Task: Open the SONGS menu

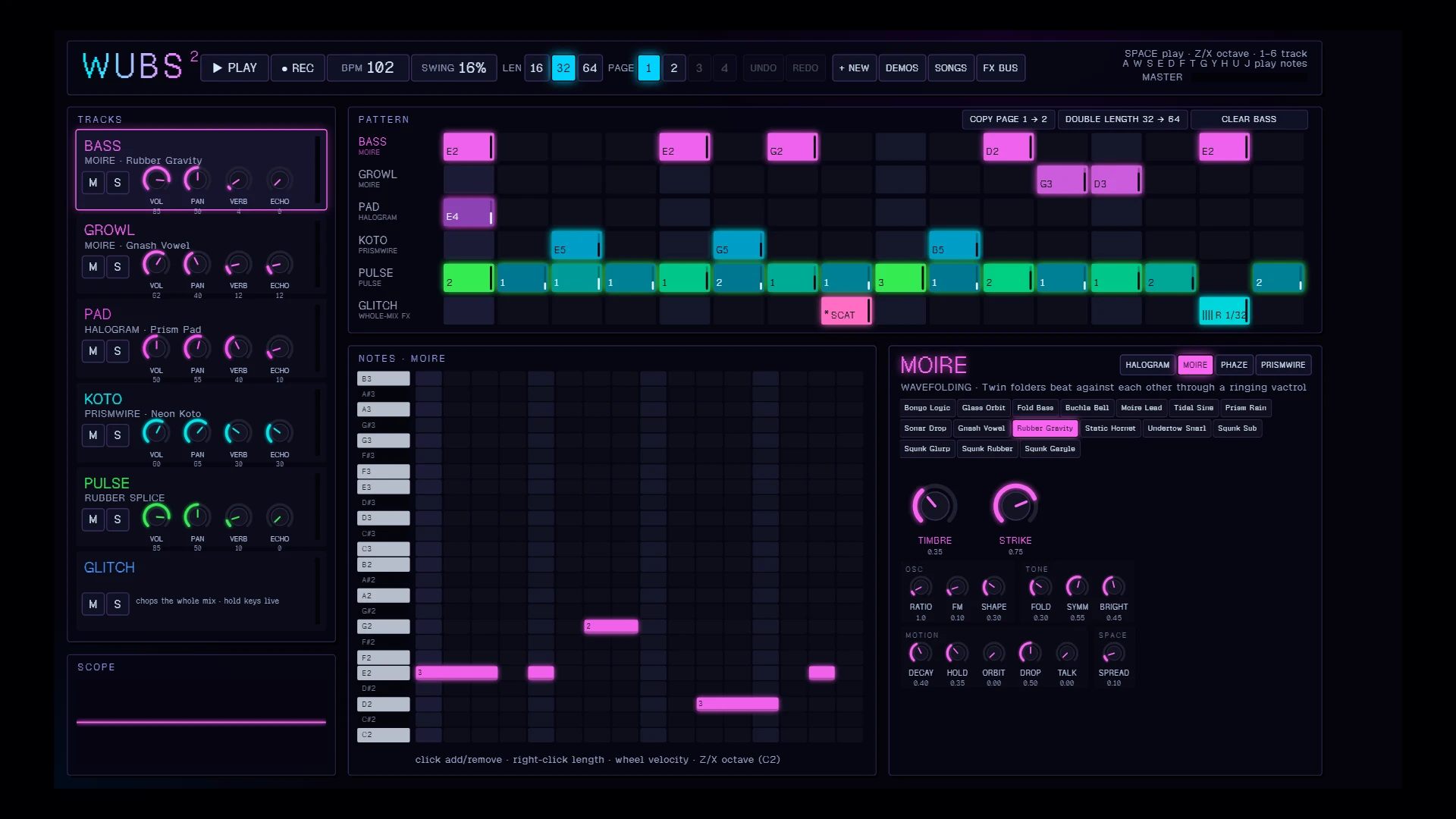Action: click(950, 68)
